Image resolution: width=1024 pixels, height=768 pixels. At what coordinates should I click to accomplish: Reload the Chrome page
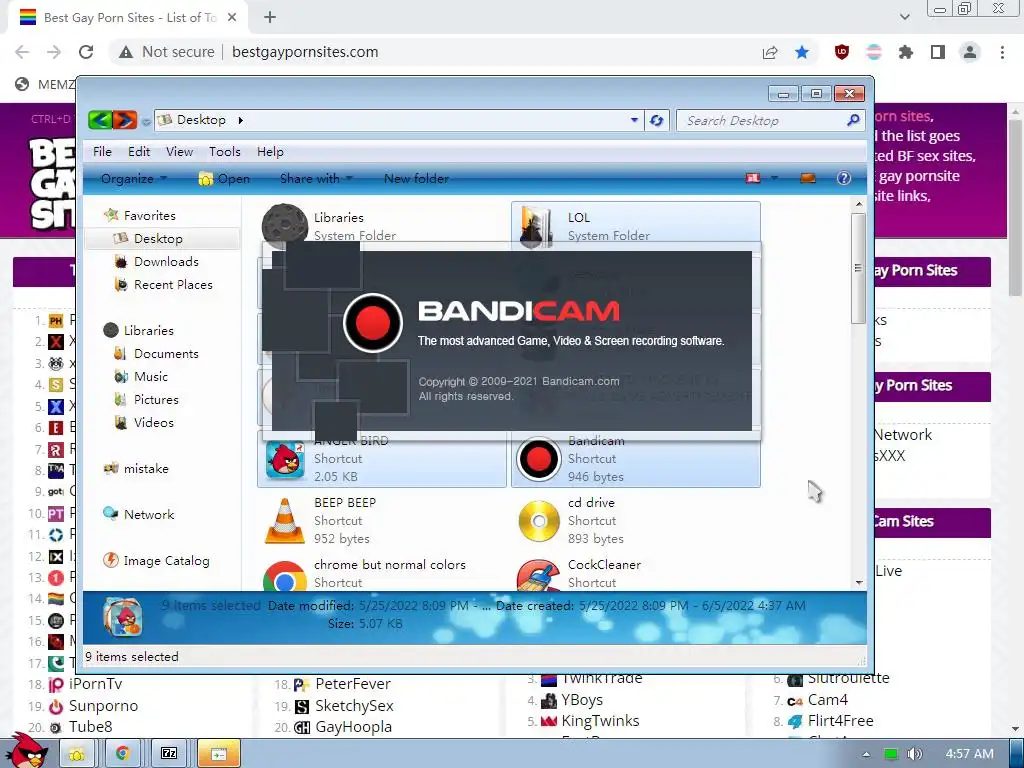click(86, 52)
